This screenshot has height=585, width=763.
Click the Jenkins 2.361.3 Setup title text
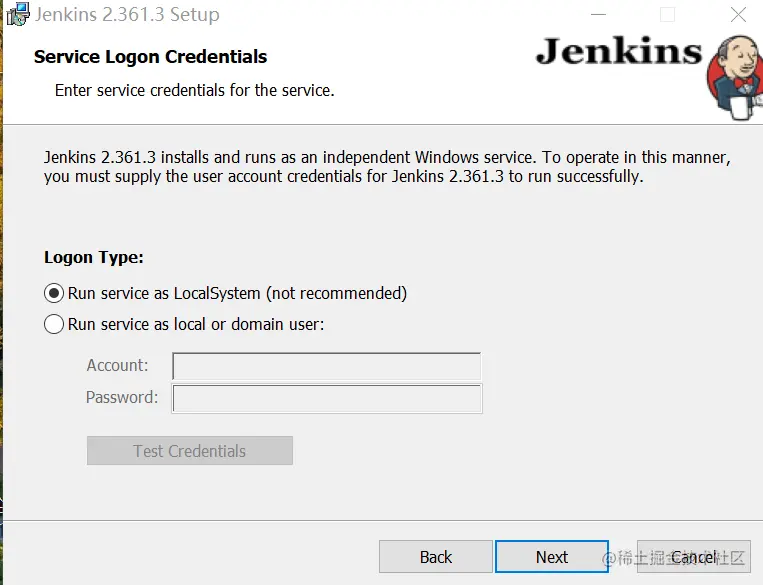coord(127,15)
